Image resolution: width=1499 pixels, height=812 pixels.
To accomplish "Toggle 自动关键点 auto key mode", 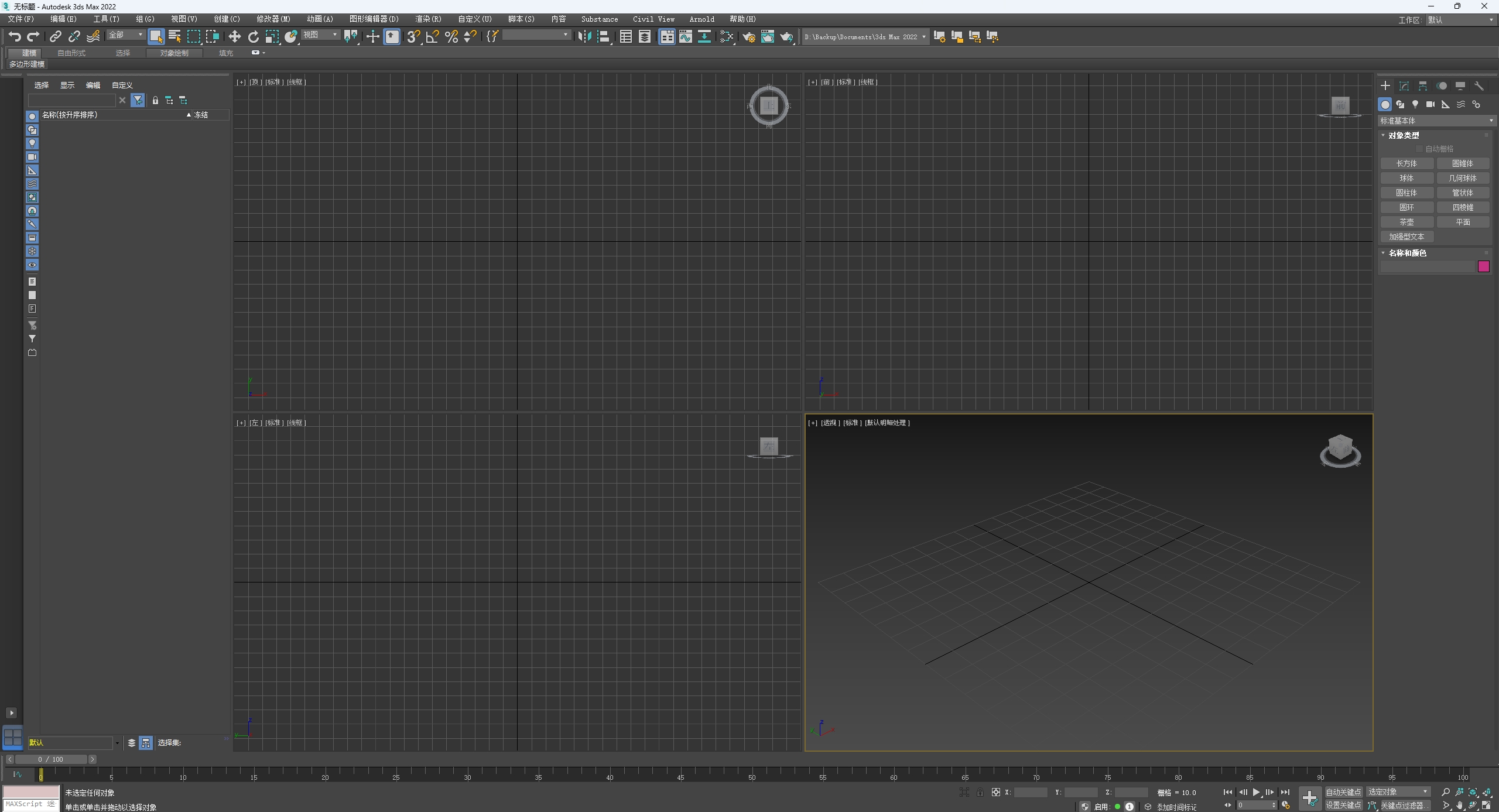I will pyautogui.click(x=1343, y=792).
